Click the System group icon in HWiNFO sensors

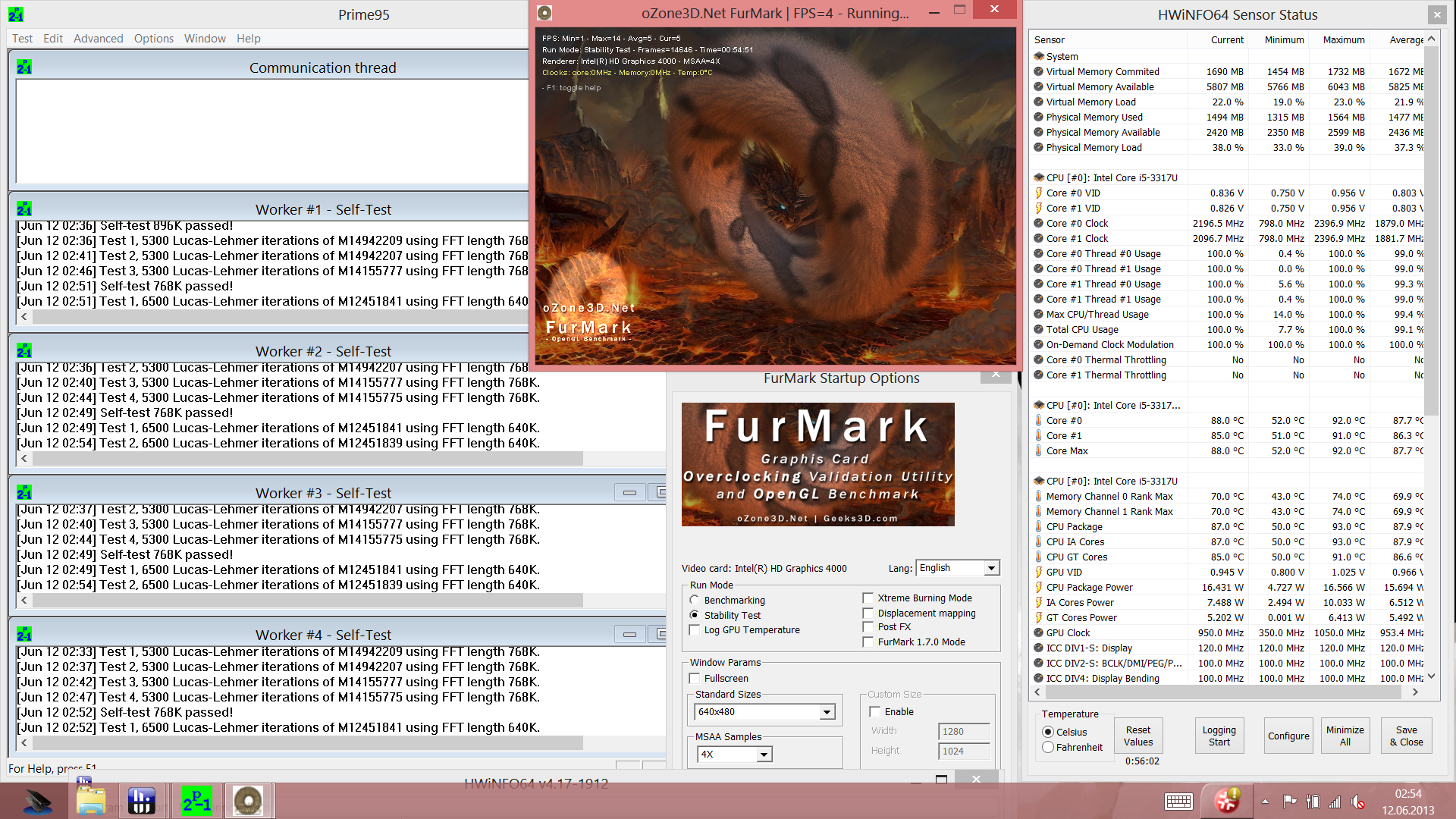point(1039,56)
